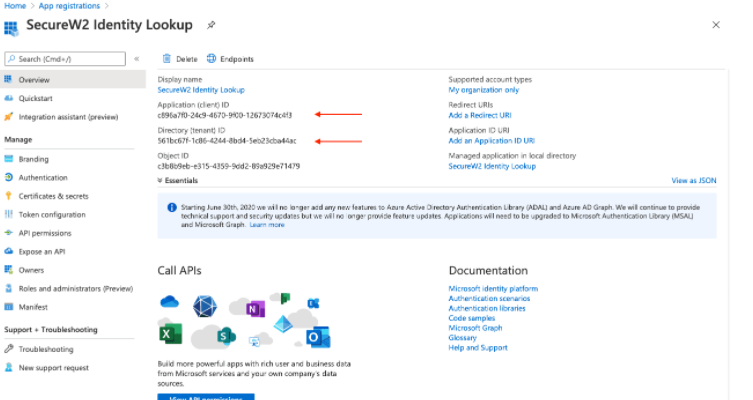Open the Glossary link
Image resolution: width=753 pixels, height=400 pixels.
(x=462, y=338)
